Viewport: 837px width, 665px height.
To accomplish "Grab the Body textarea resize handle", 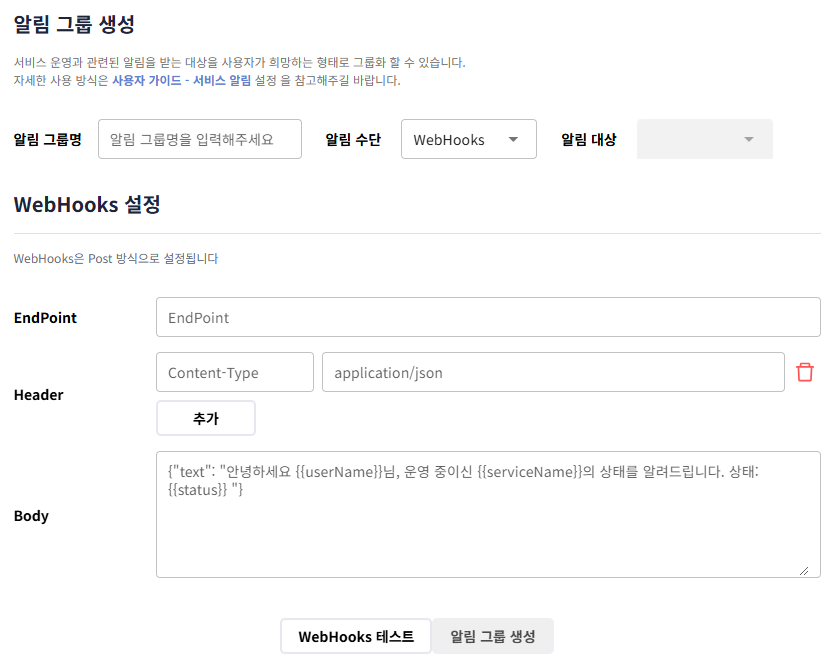I will [x=803, y=570].
